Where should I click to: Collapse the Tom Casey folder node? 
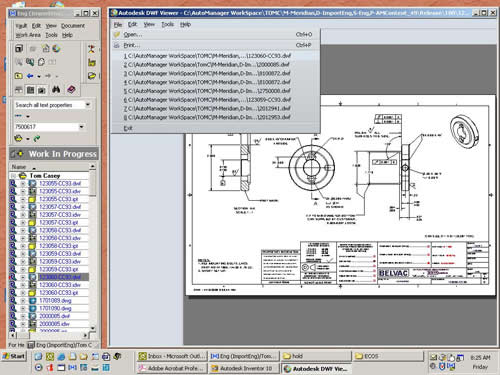(13, 175)
